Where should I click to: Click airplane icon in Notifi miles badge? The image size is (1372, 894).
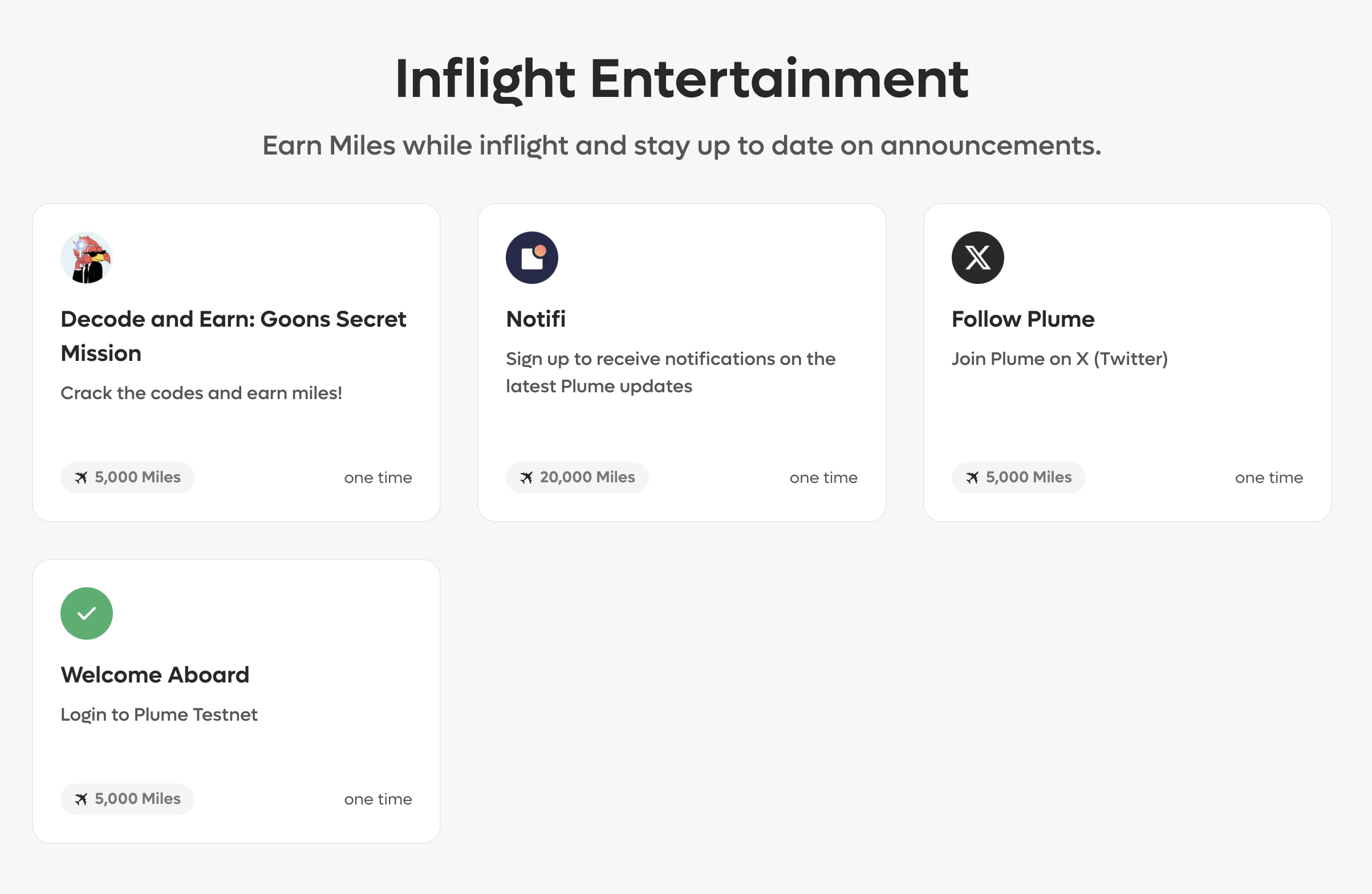tap(526, 477)
